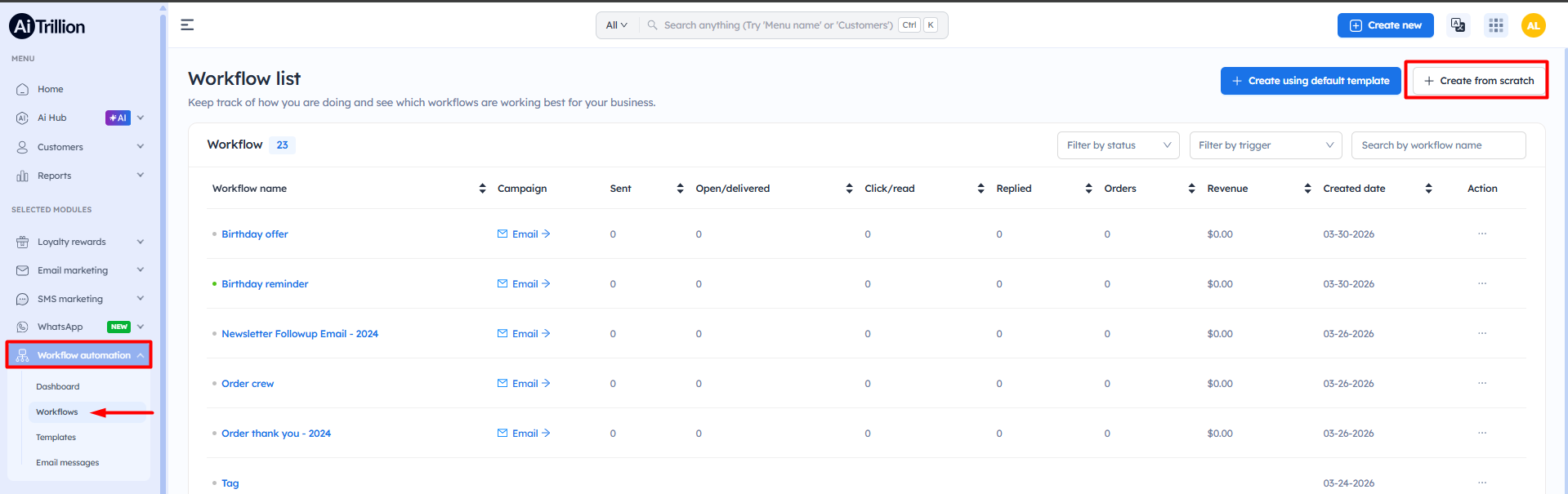The height and width of the screenshot is (494, 1568).
Task: Open the language translate icon
Action: [1458, 25]
